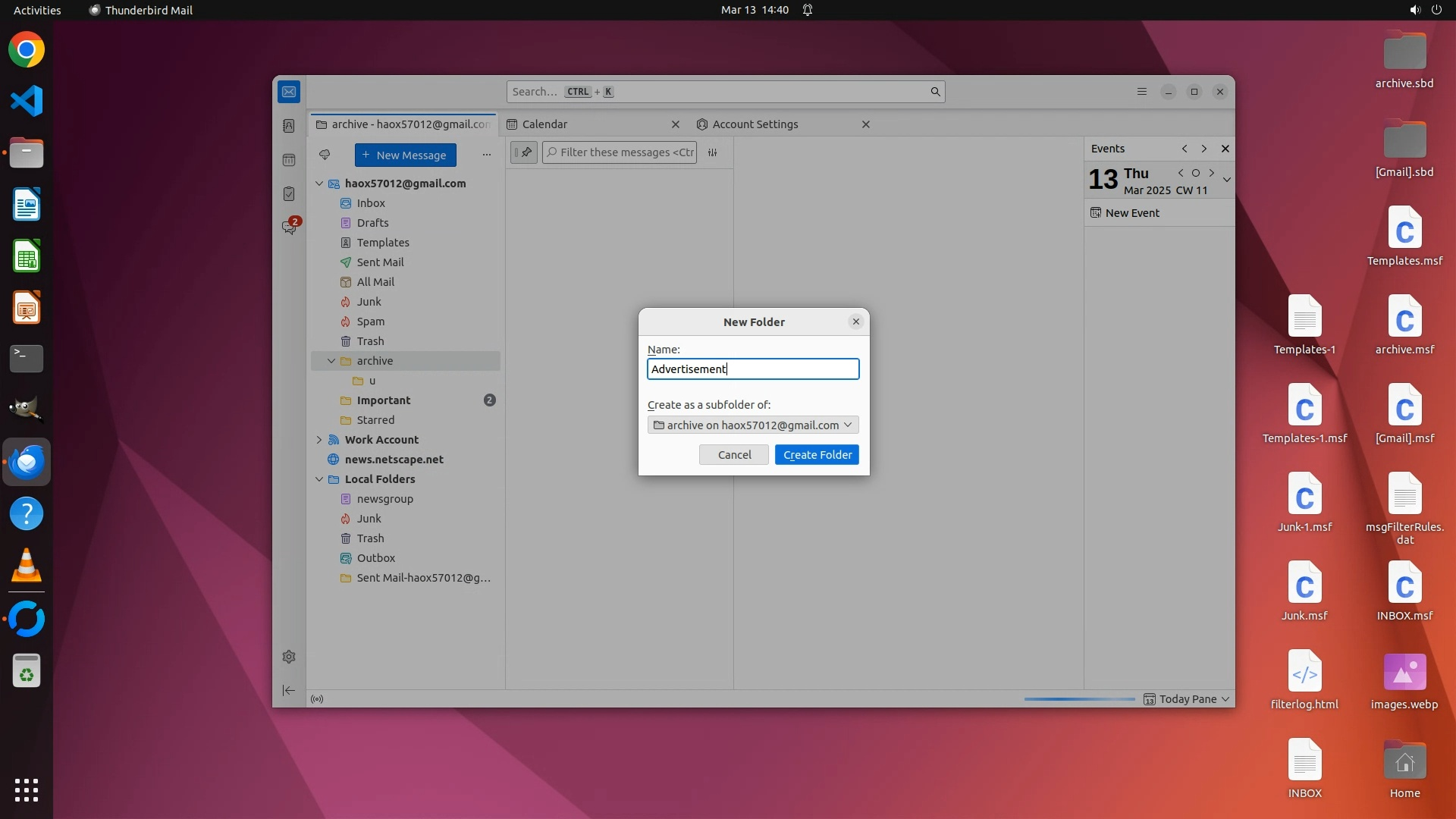The width and height of the screenshot is (1456, 819).
Task: Toggle the Today Pane button
Action: pyautogui.click(x=1187, y=699)
